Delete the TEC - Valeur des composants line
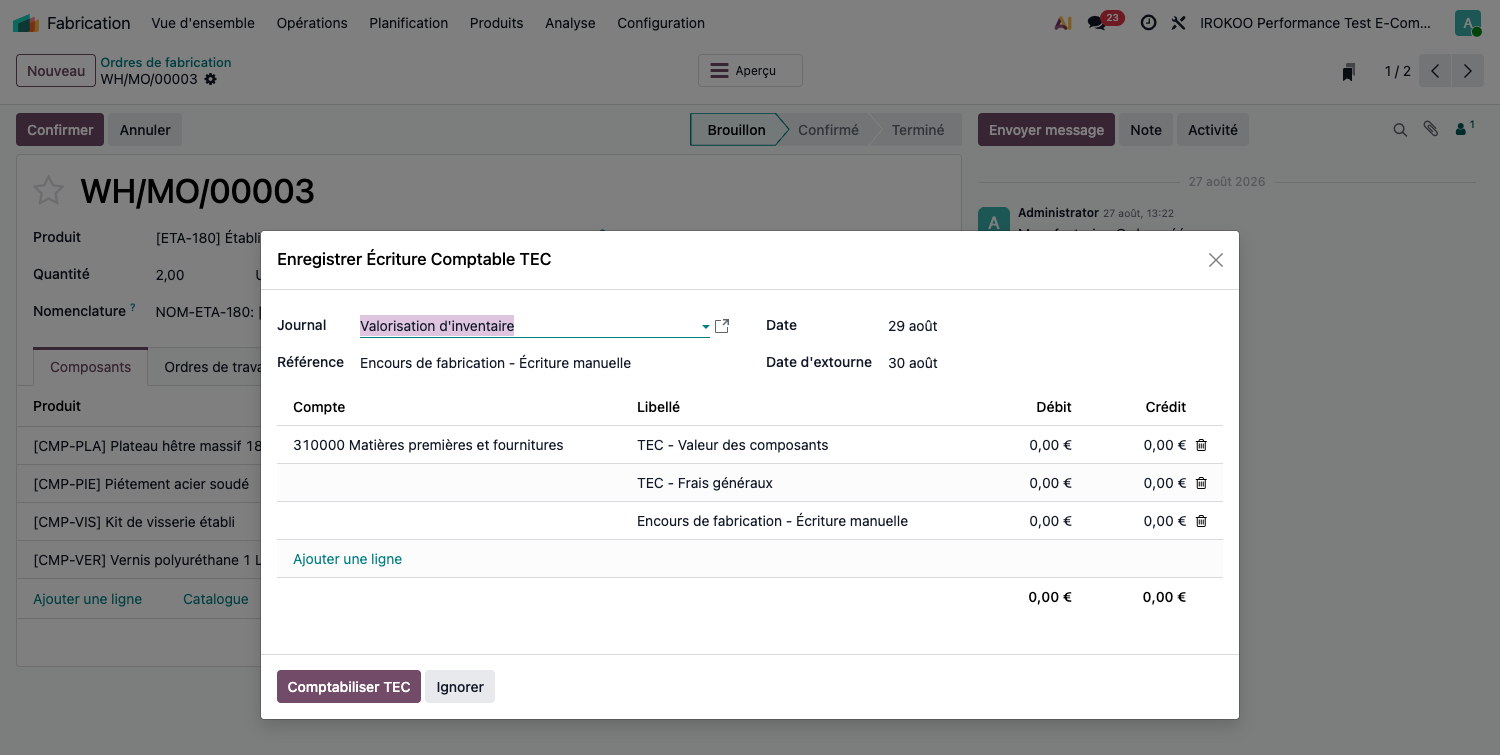The width and height of the screenshot is (1500, 755). point(1201,445)
